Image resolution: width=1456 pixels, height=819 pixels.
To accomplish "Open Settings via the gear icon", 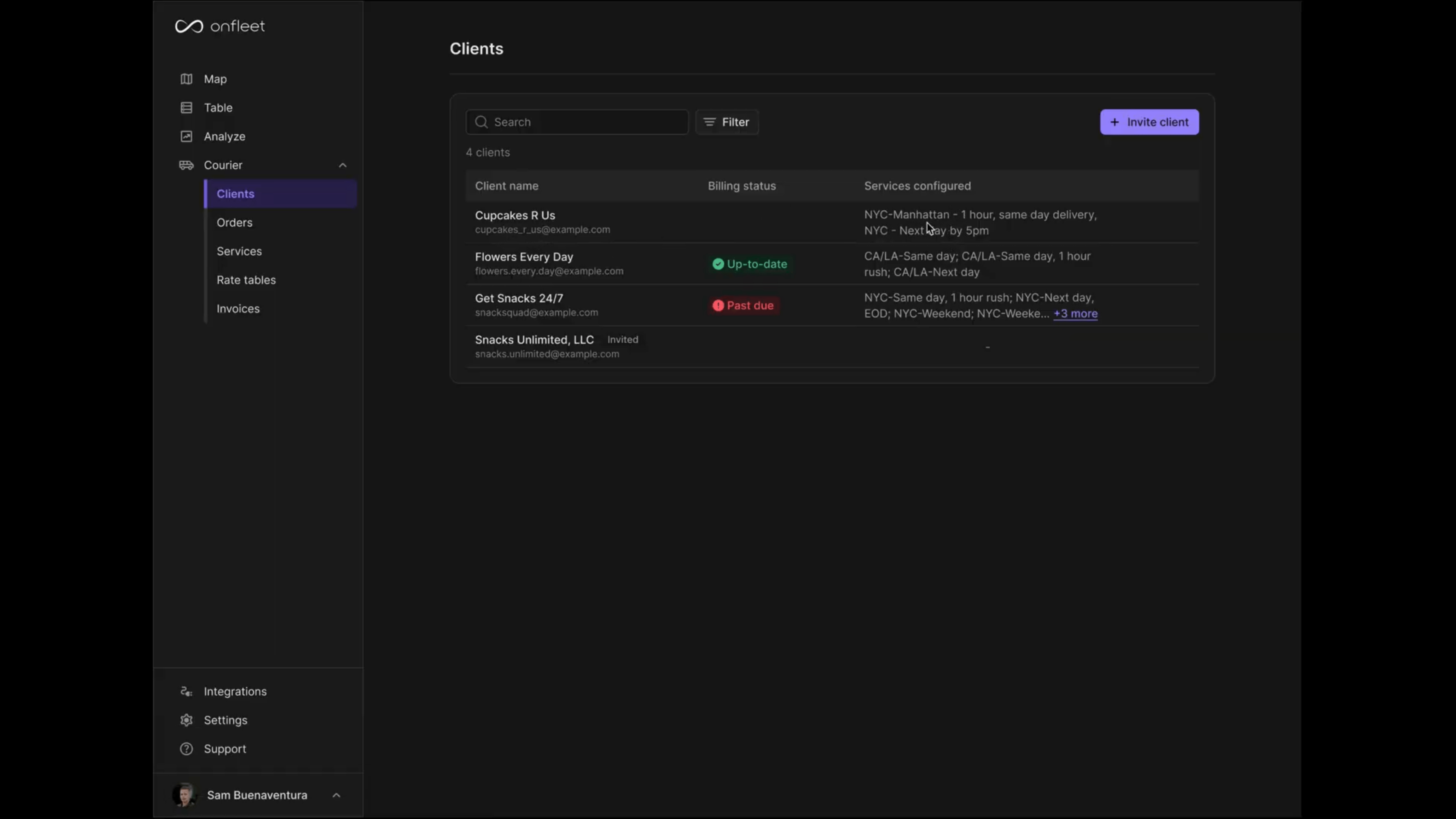I will (x=187, y=720).
